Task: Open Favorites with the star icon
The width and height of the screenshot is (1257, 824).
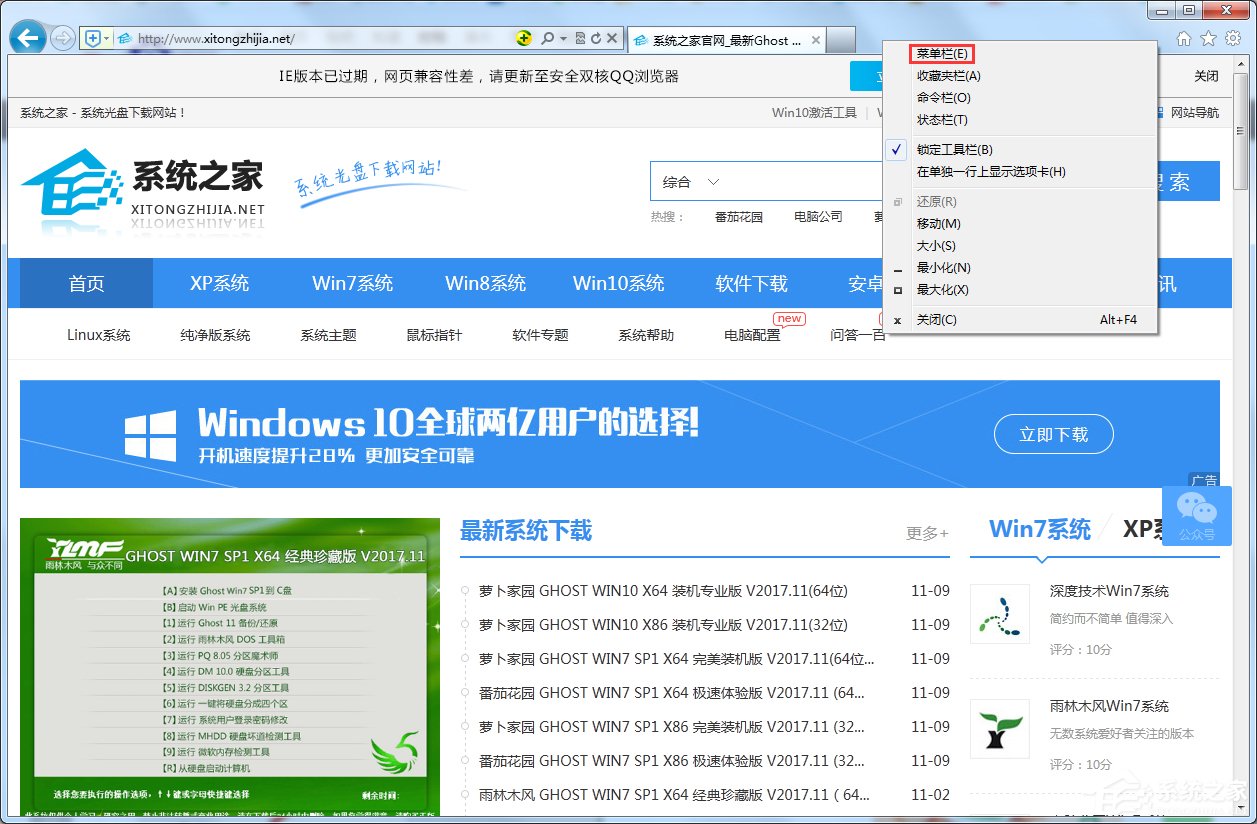Action: pos(1208,37)
